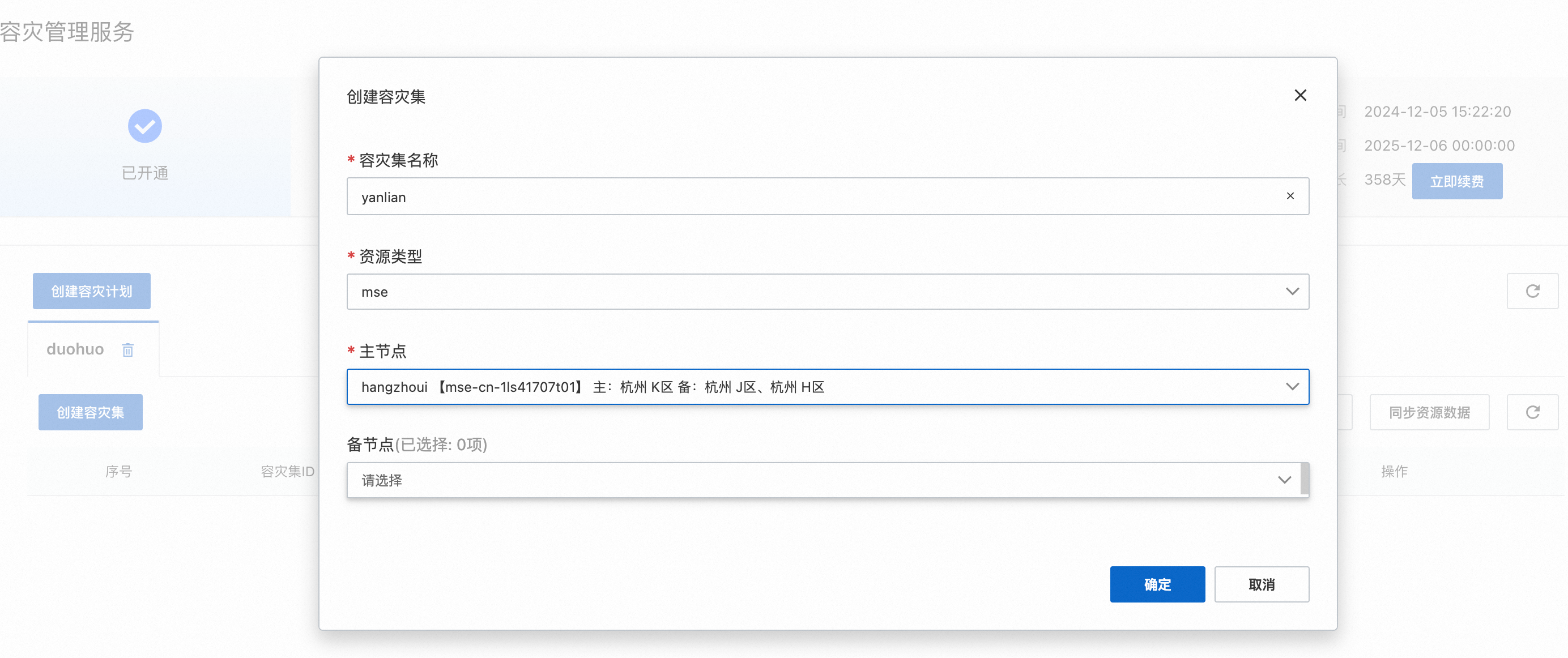The height and width of the screenshot is (658, 1568).
Task: Refresh the disaster recovery plan list
Action: point(1532,291)
